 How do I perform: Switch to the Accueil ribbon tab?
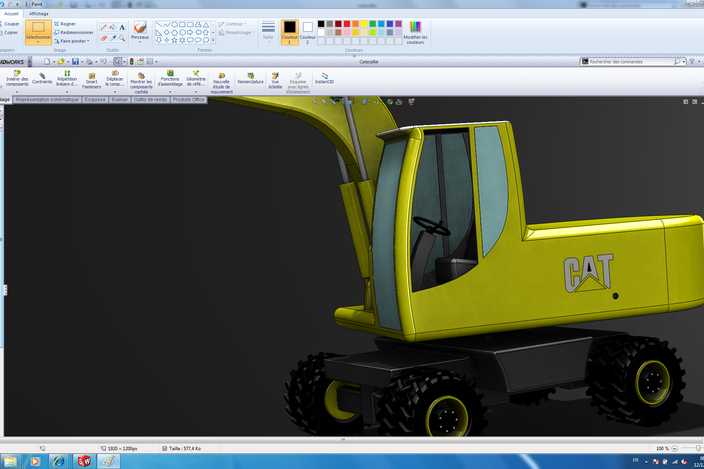click(x=11, y=13)
